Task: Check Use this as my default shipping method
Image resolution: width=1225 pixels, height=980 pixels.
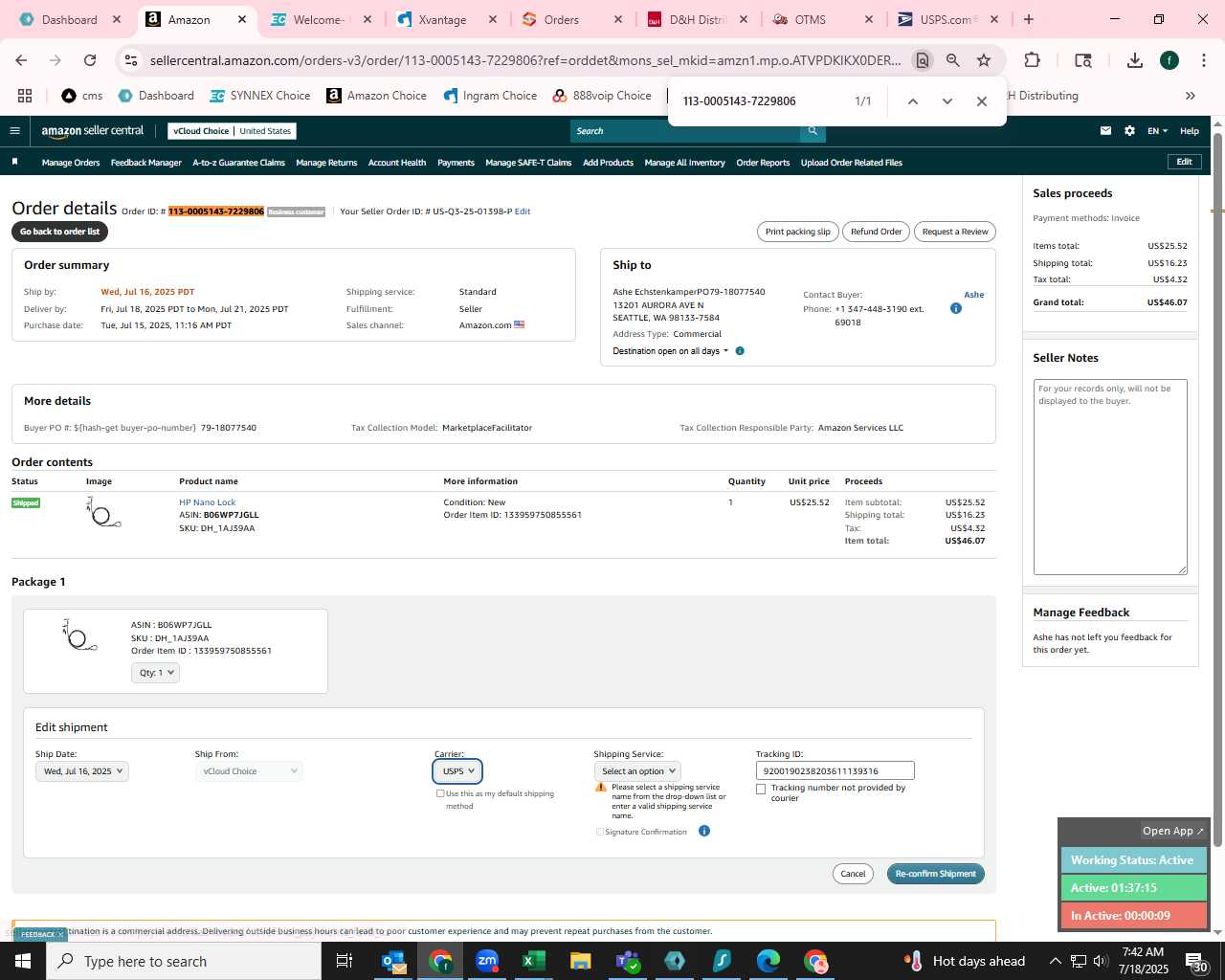Action: [440, 793]
